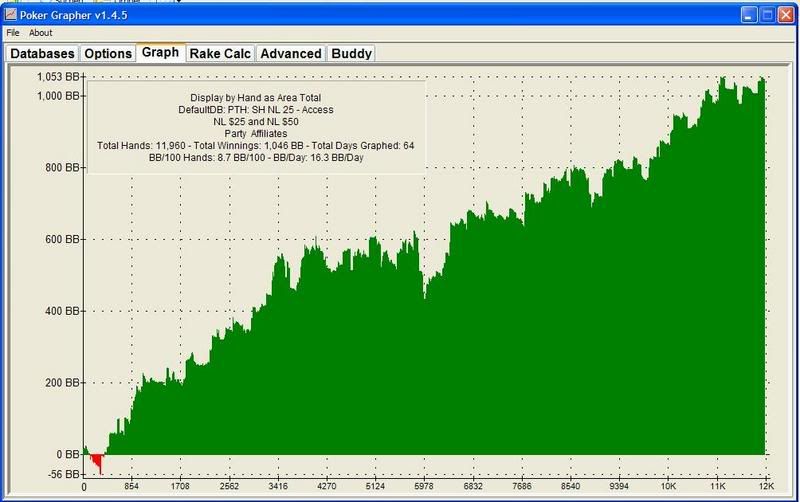
Task: Open the Buddy tab
Action: click(351, 54)
